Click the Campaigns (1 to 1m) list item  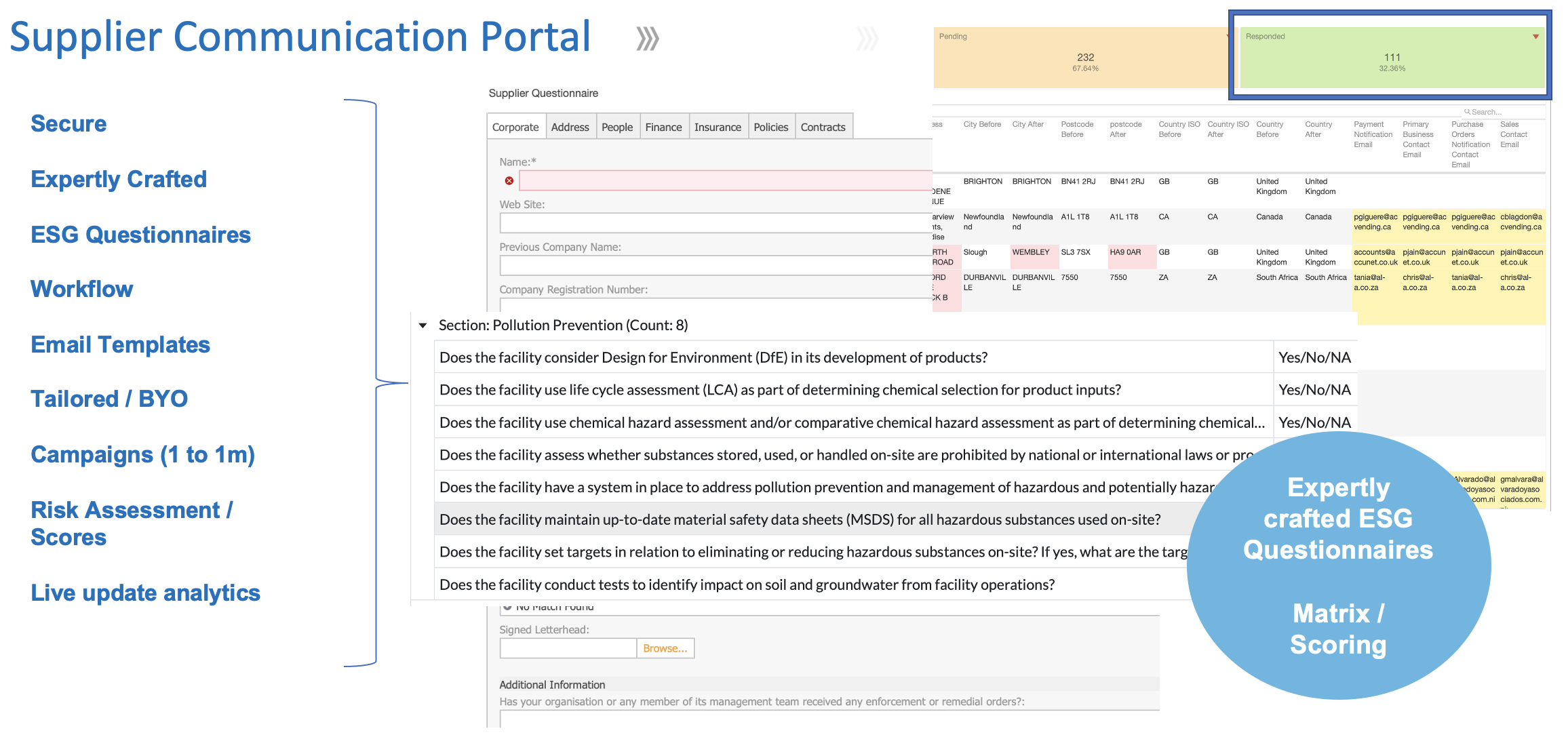142,454
